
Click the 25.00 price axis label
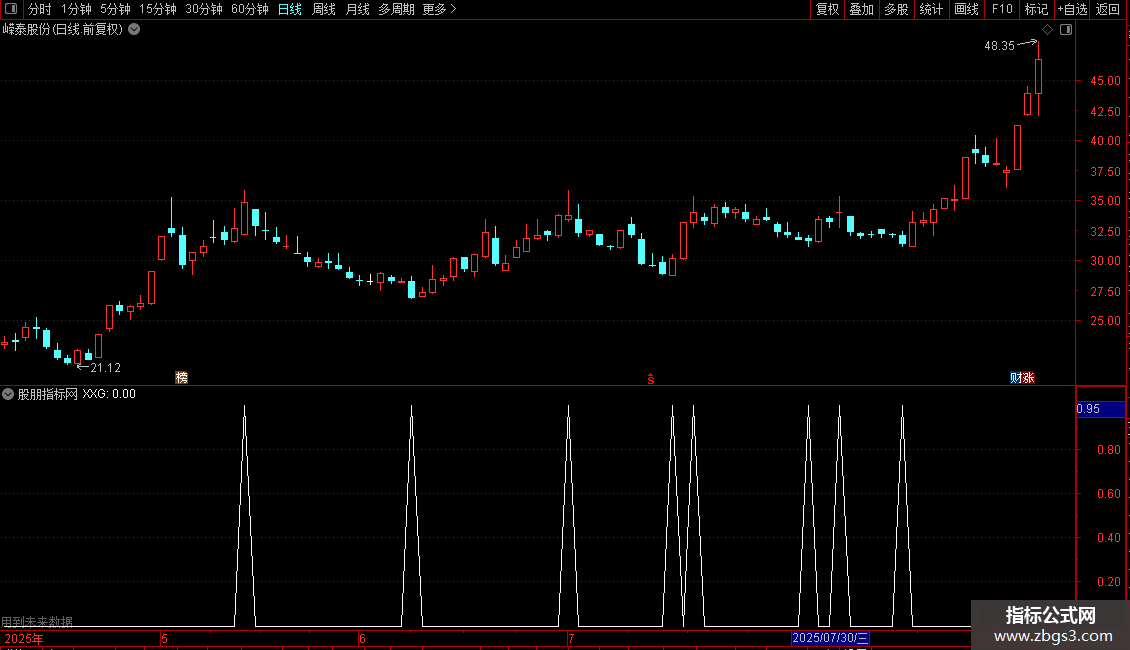(1105, 321)
